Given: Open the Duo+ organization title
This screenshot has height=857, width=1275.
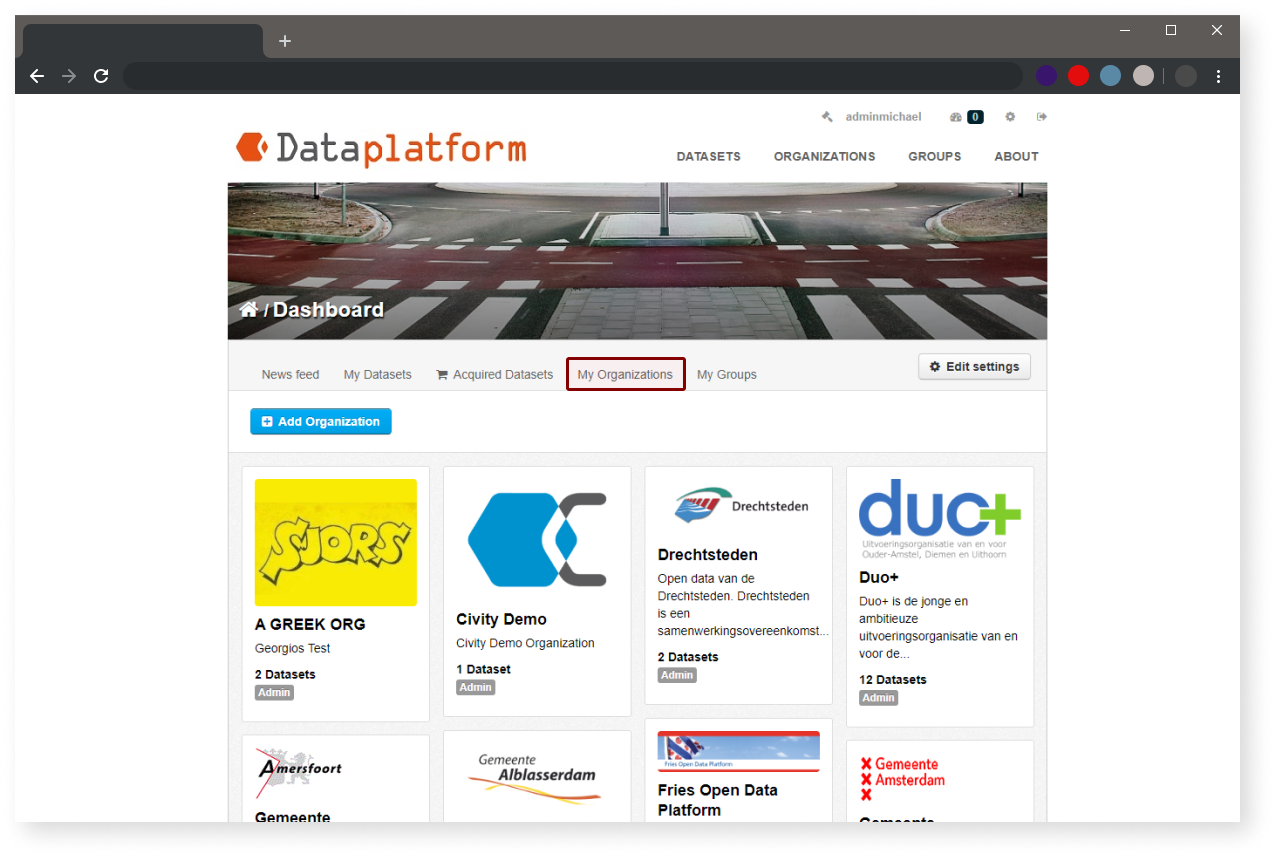Looking at the screenshot, I should pos(879,578).
